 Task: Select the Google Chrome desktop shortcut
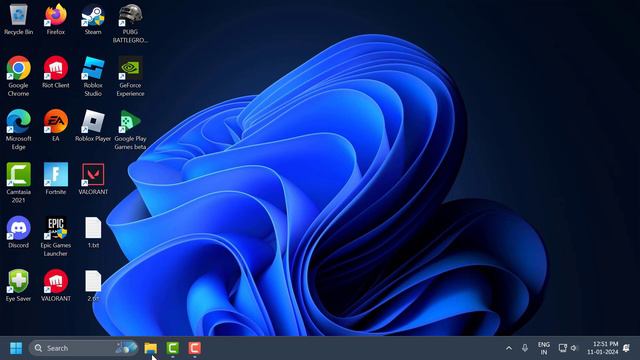18,76
